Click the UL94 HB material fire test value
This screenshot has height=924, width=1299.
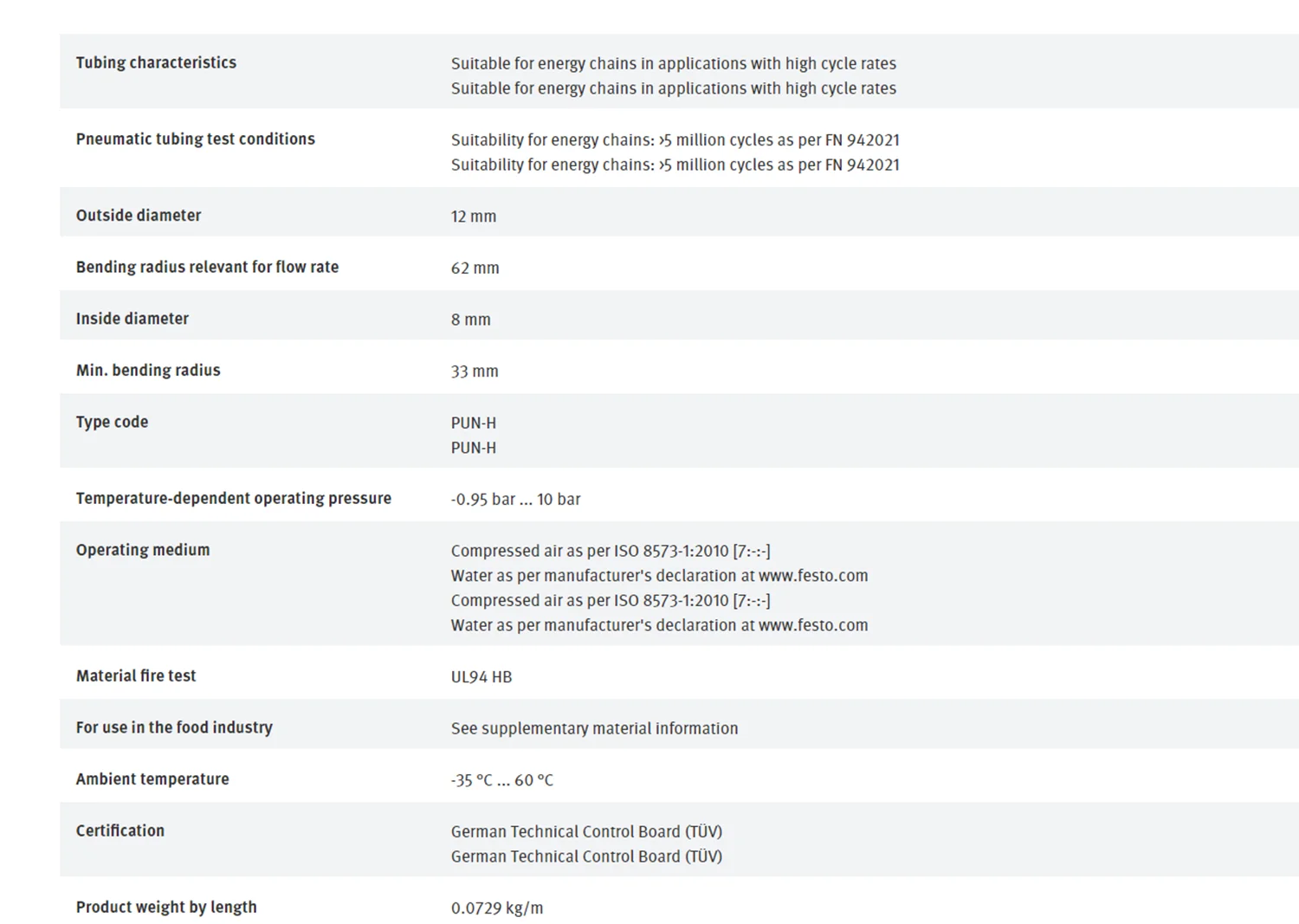tap(481, 677)
